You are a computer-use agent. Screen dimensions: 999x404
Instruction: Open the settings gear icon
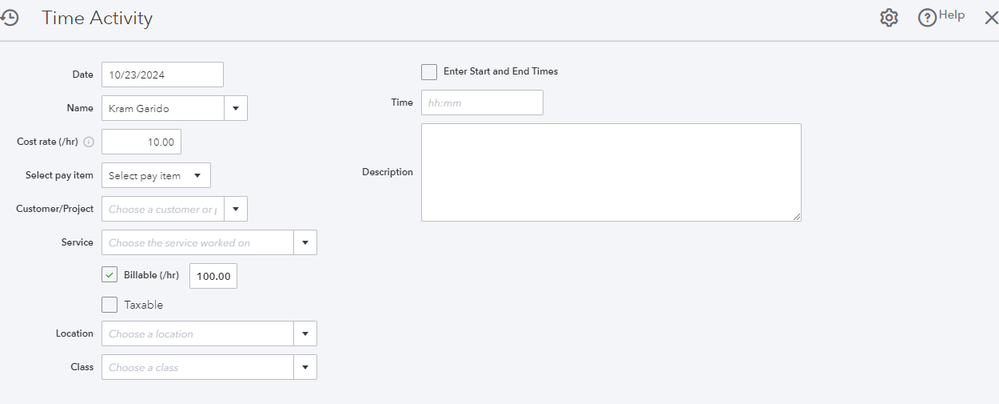pos(889,18)
